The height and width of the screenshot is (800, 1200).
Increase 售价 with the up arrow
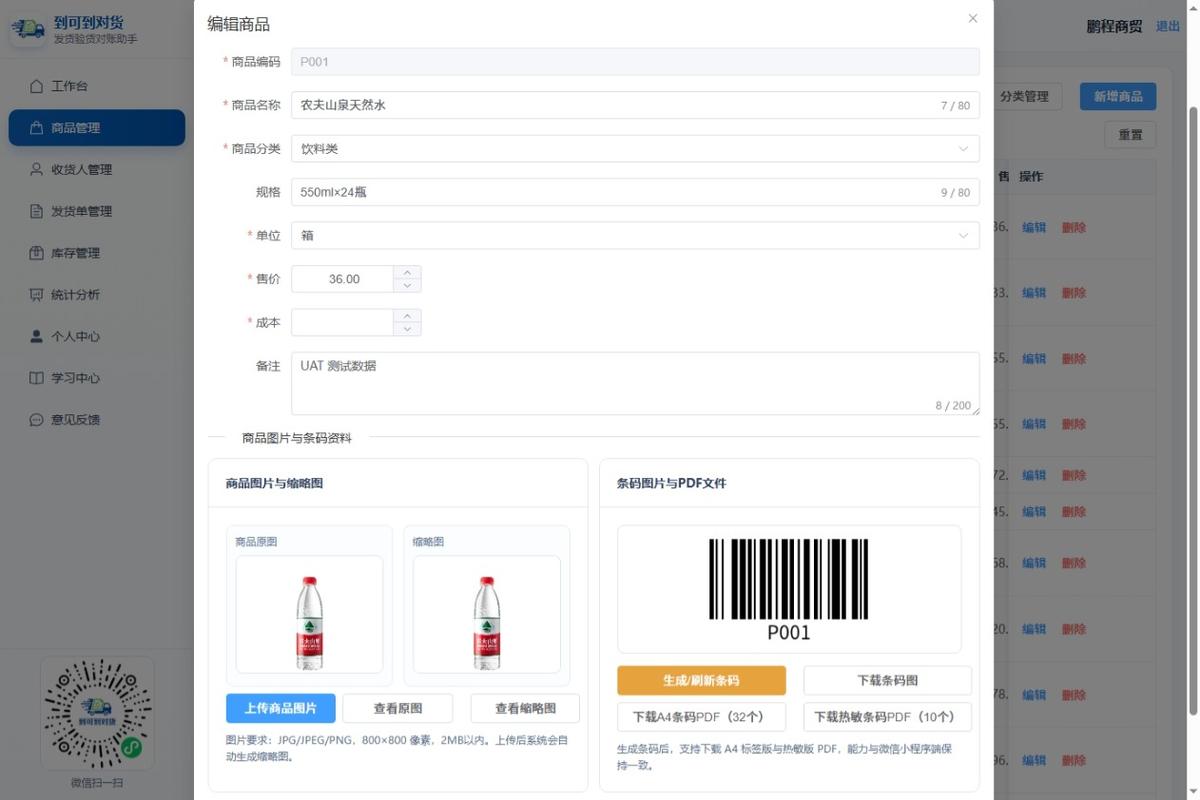(x=407, y=272)
